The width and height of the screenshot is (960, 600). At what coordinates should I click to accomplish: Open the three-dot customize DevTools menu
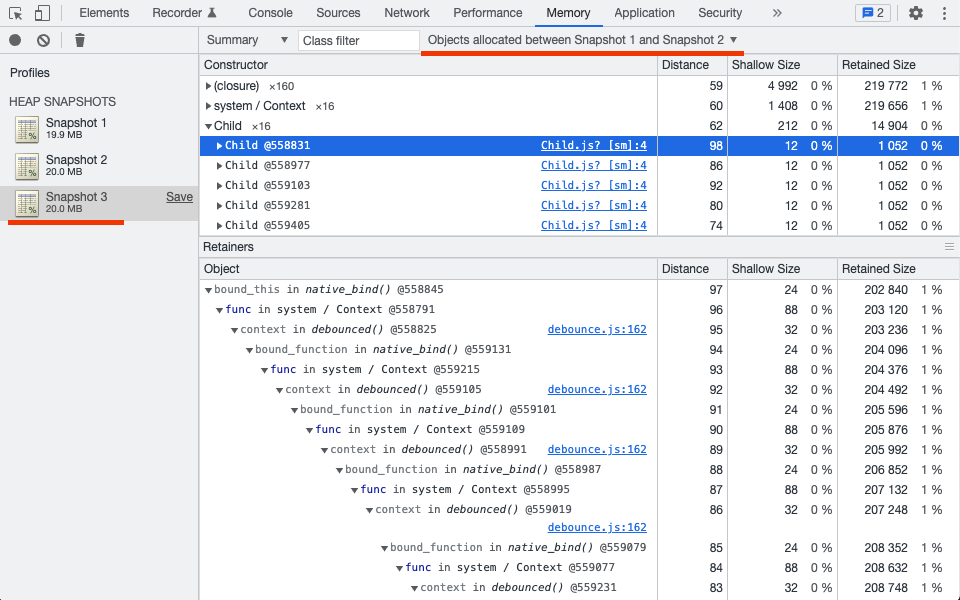coord(943,13)
